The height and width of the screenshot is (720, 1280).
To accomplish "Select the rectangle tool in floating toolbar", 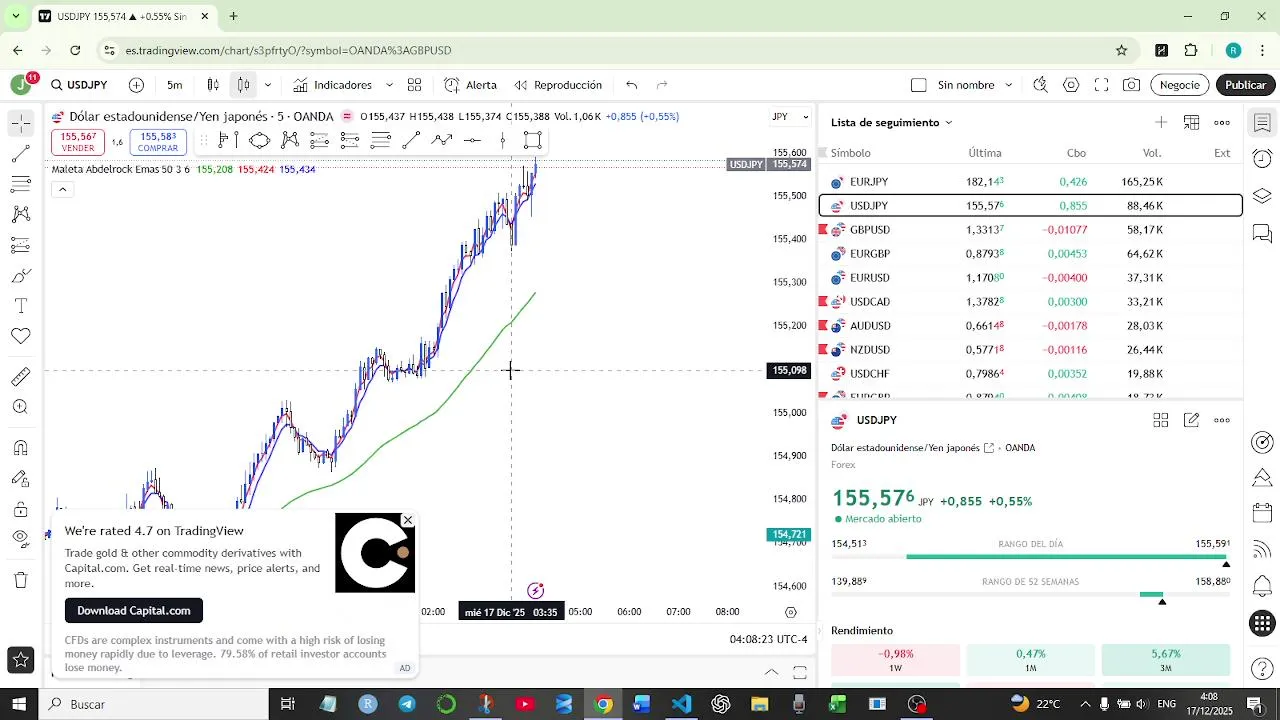I will [533, 140].
